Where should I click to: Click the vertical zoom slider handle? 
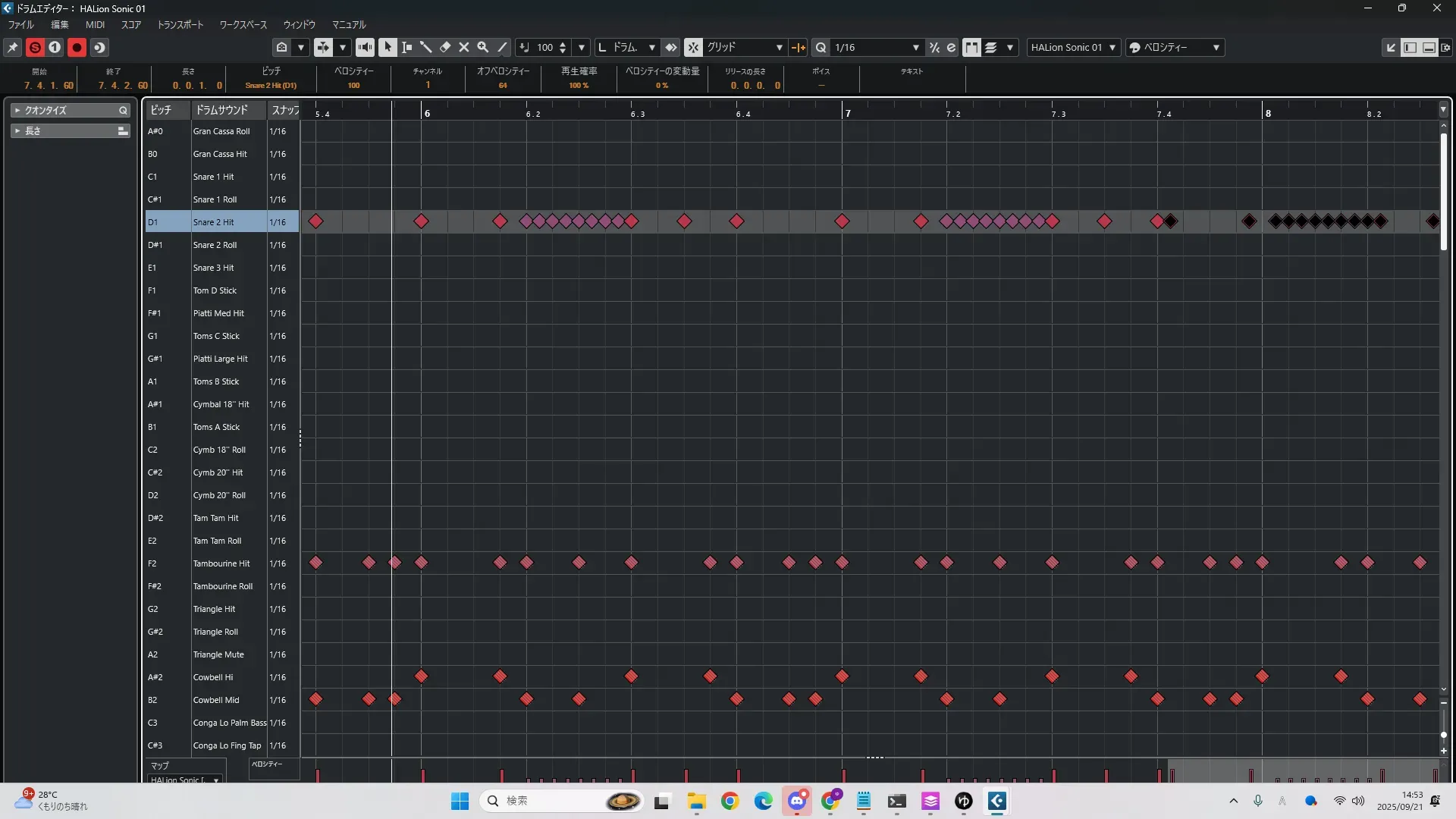(x=1443, y=734)
